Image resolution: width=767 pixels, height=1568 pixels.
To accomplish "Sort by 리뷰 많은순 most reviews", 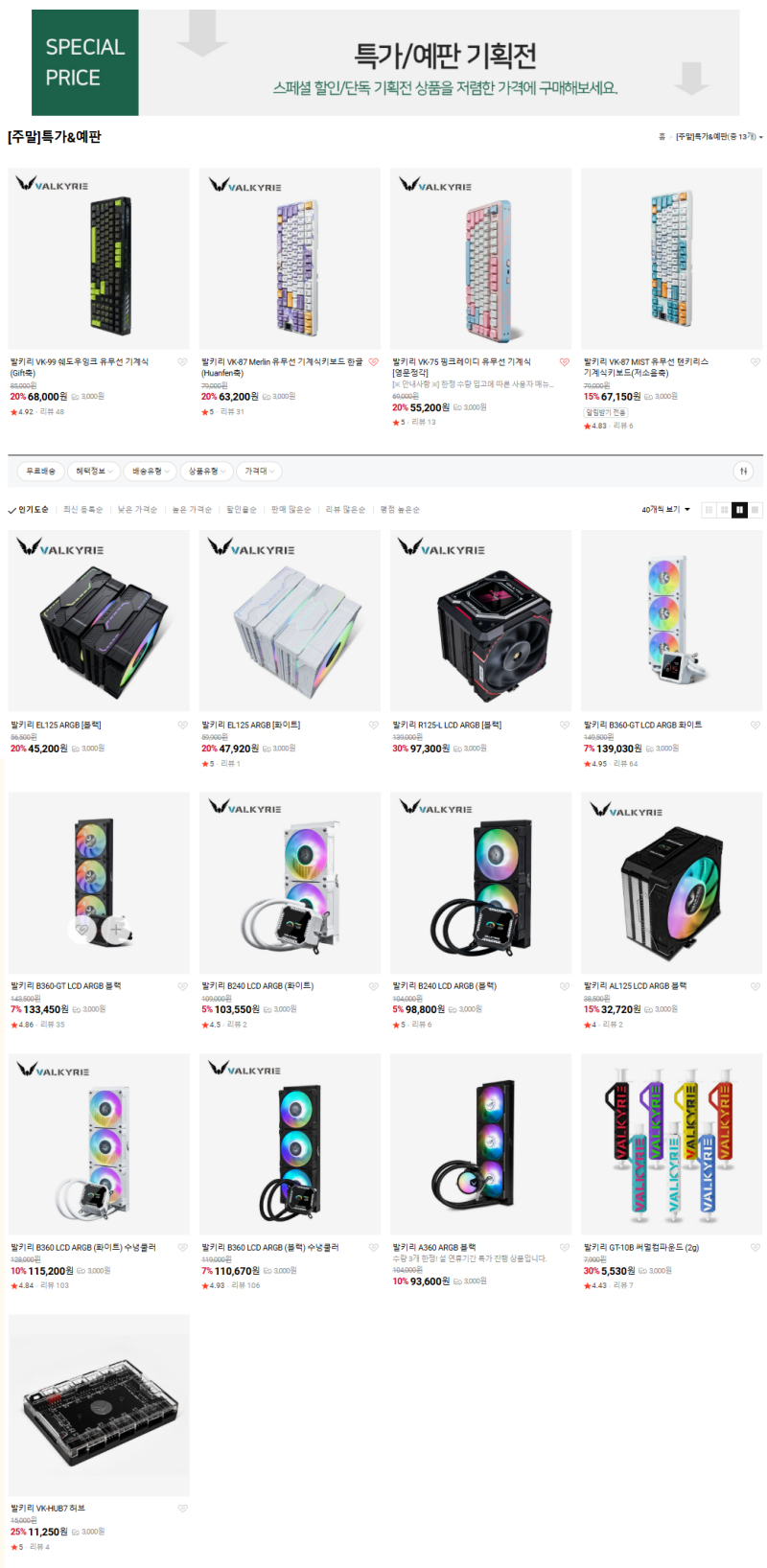I will coord(345,510).
